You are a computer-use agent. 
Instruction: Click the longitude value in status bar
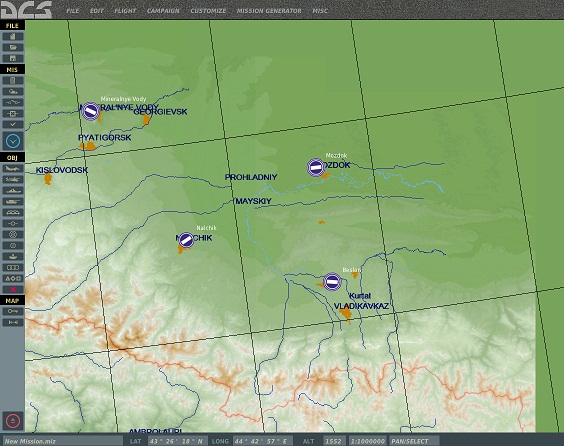point(263,441)
